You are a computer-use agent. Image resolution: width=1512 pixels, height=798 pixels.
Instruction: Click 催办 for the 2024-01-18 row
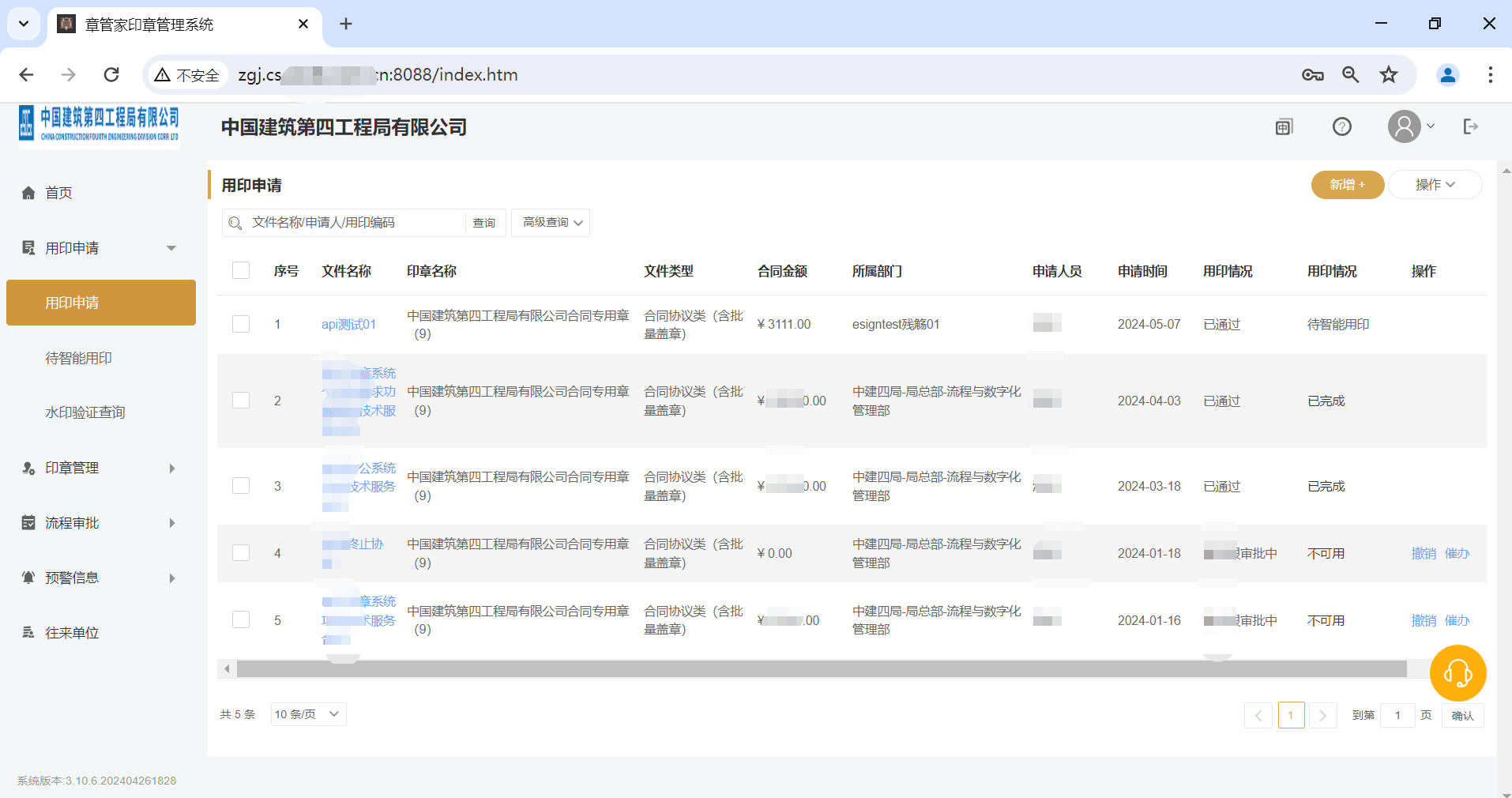(1457, 553)
